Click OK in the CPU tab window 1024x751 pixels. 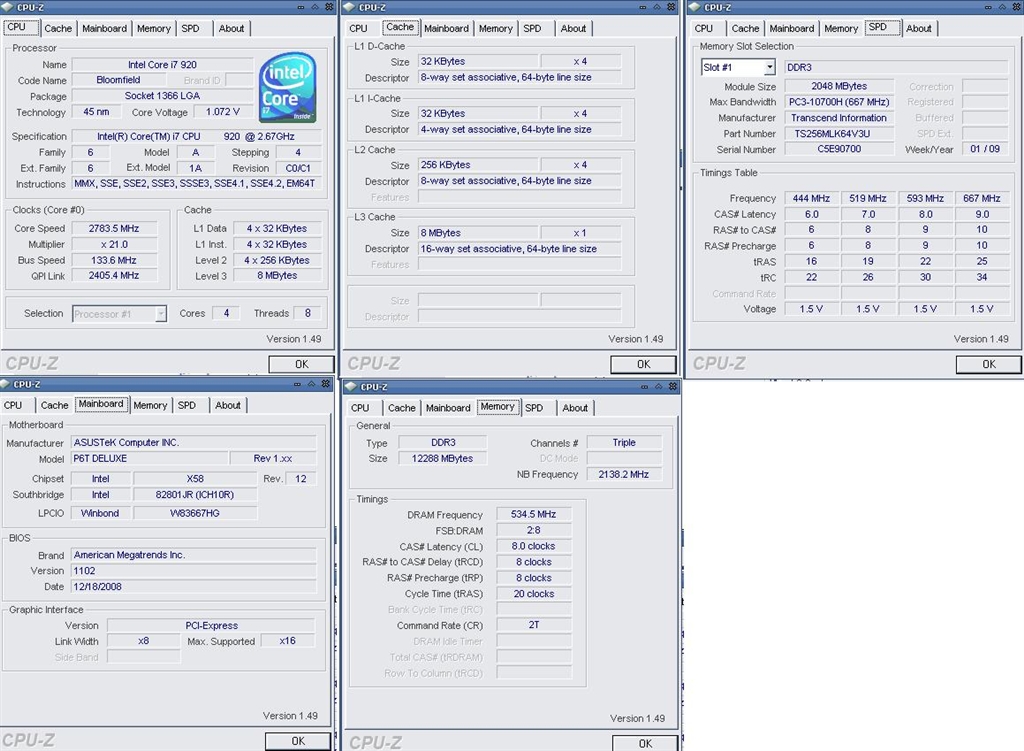click(x=301, y=364)
